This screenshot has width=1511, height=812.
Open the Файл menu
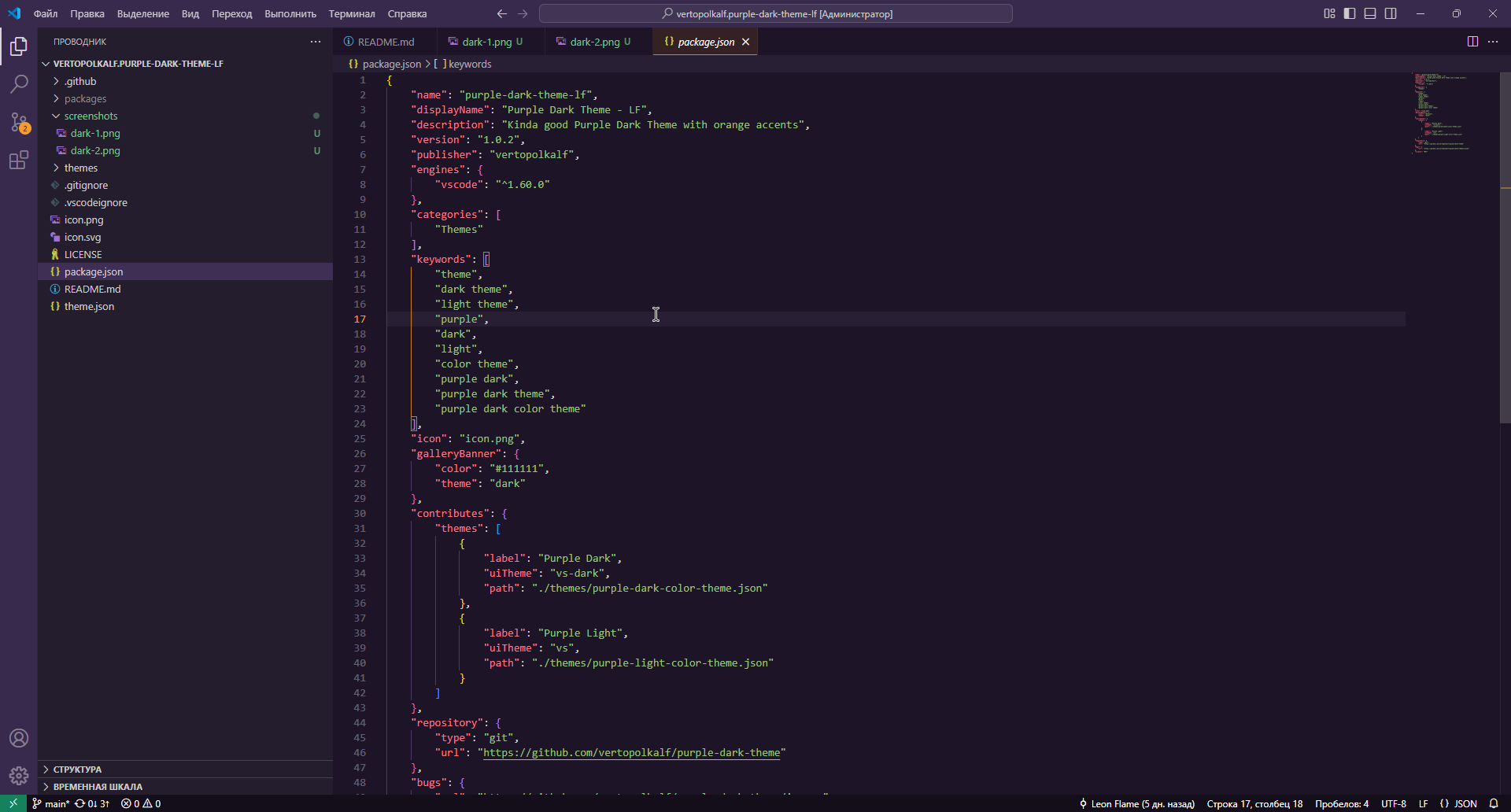[46, 13]
